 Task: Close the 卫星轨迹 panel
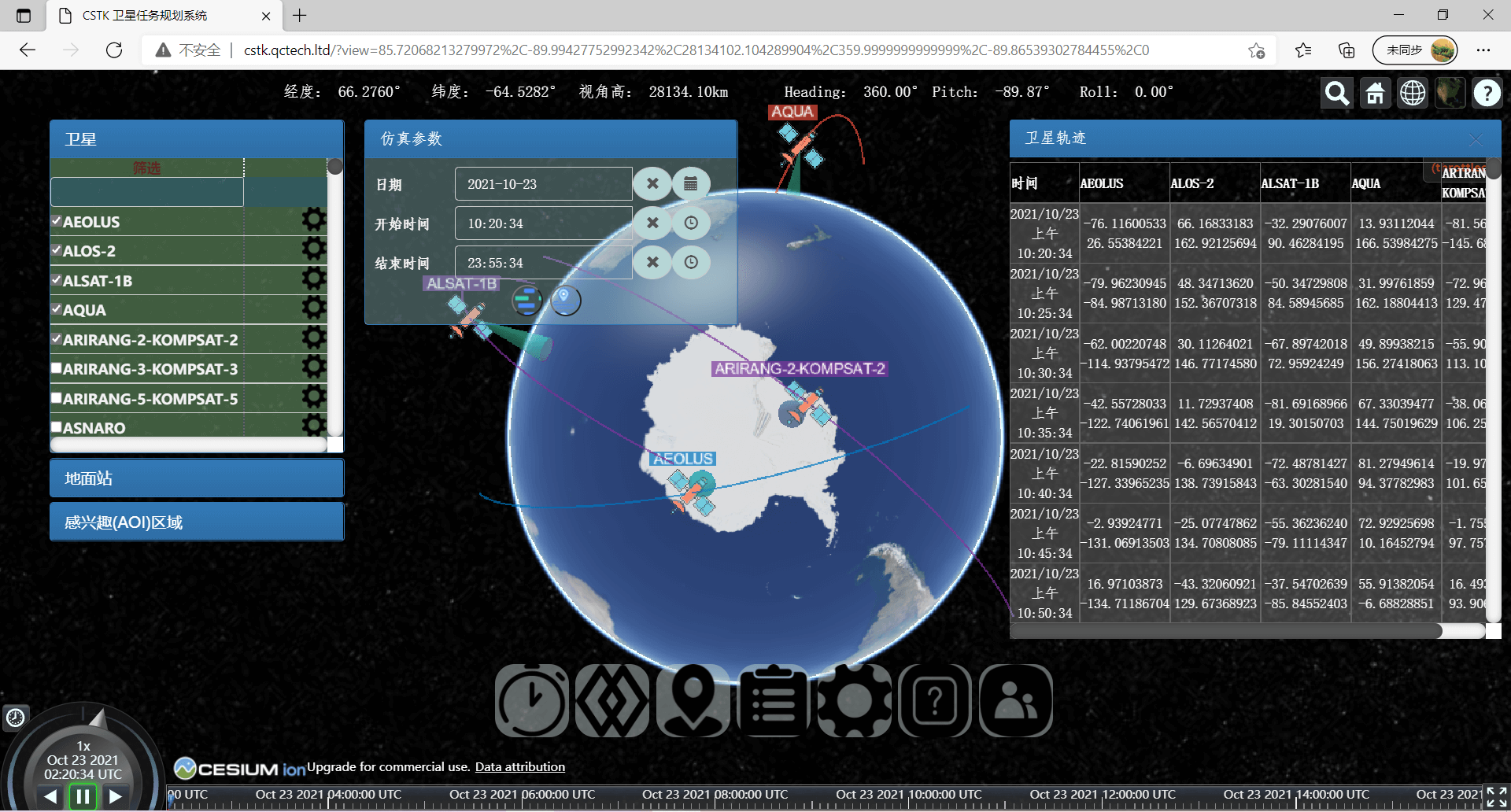click(1476, 139)
